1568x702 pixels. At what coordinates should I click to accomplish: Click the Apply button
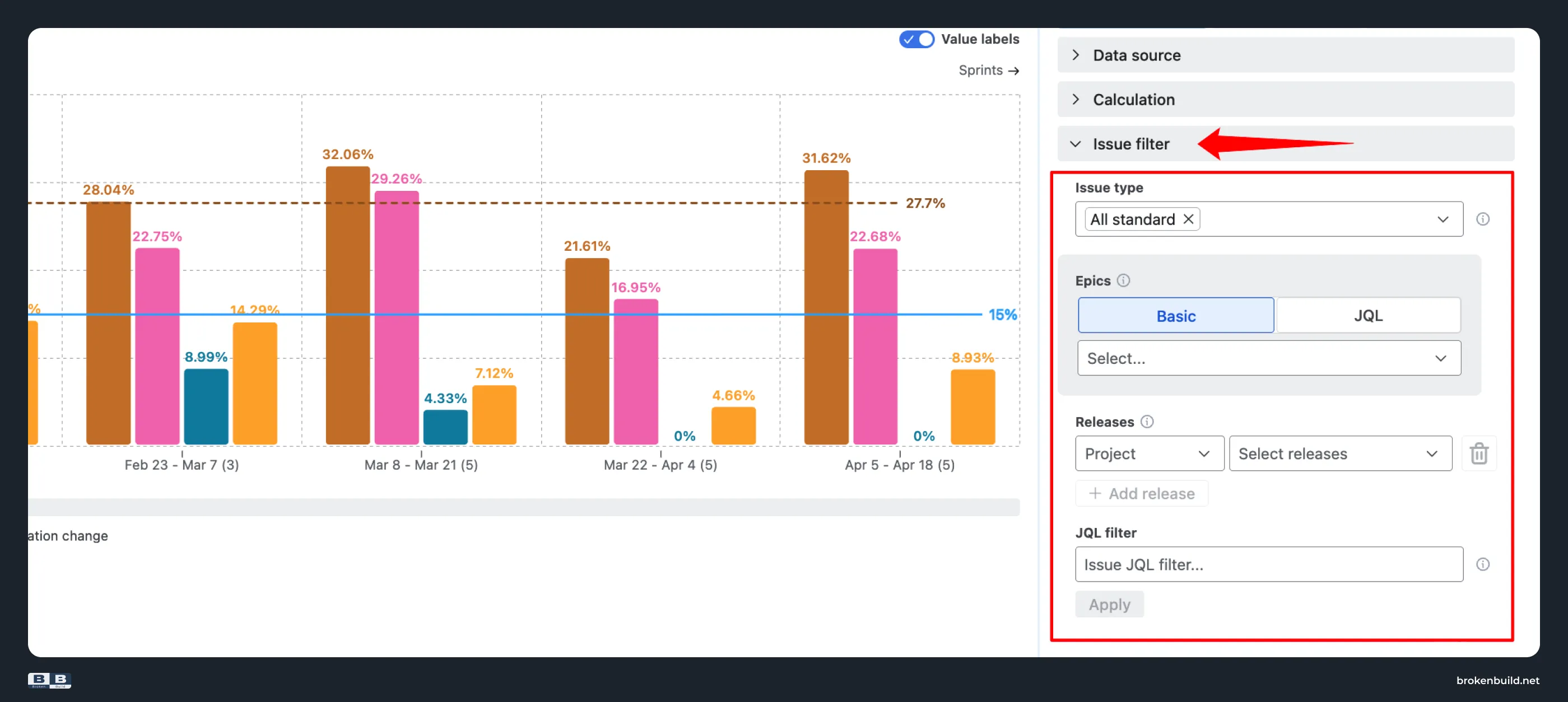pyautogui.click(x=1109, y=605)
